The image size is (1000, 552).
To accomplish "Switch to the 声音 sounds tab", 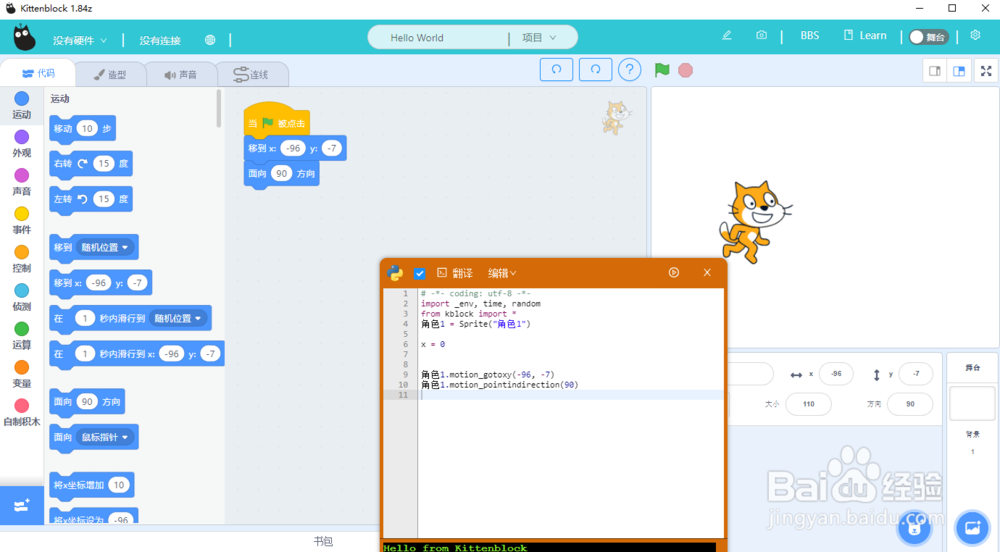I will 181,75.
